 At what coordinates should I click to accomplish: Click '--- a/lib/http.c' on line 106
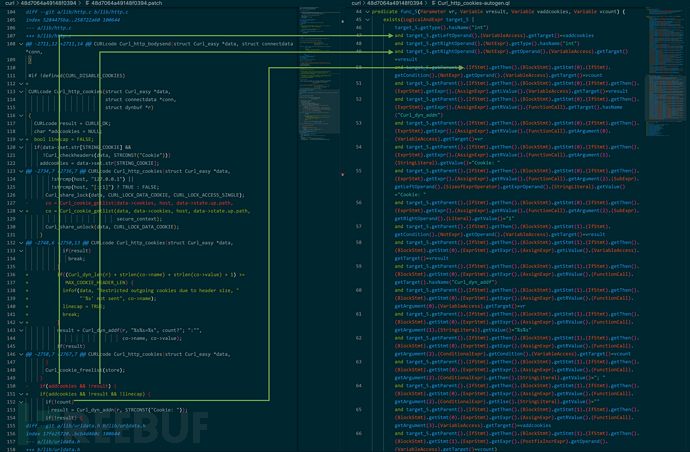[x=48, y=28]
